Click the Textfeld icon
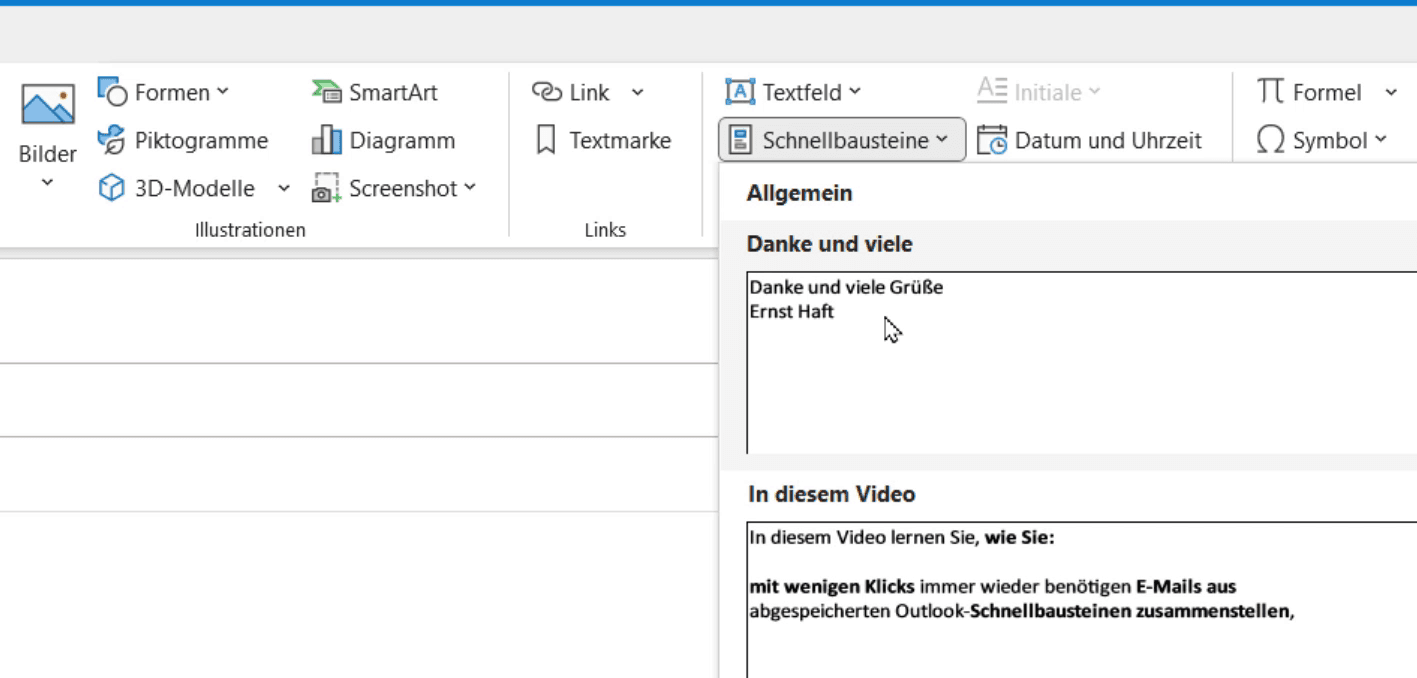 point(739,92)
